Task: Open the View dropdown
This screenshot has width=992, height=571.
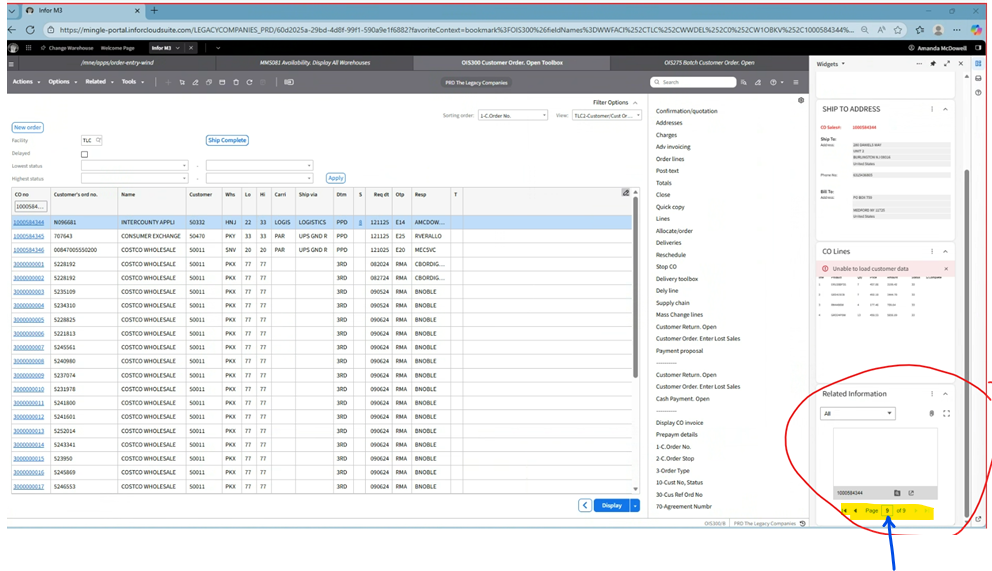Action: click(607, 116)
